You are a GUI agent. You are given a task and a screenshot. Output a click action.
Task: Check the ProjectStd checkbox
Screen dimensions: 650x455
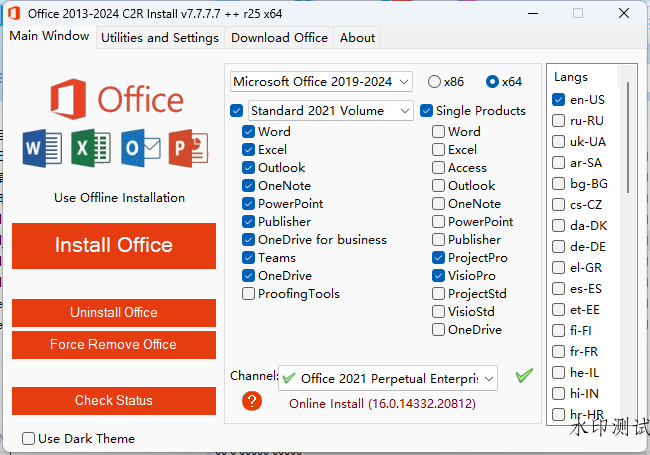click(438, 294)
